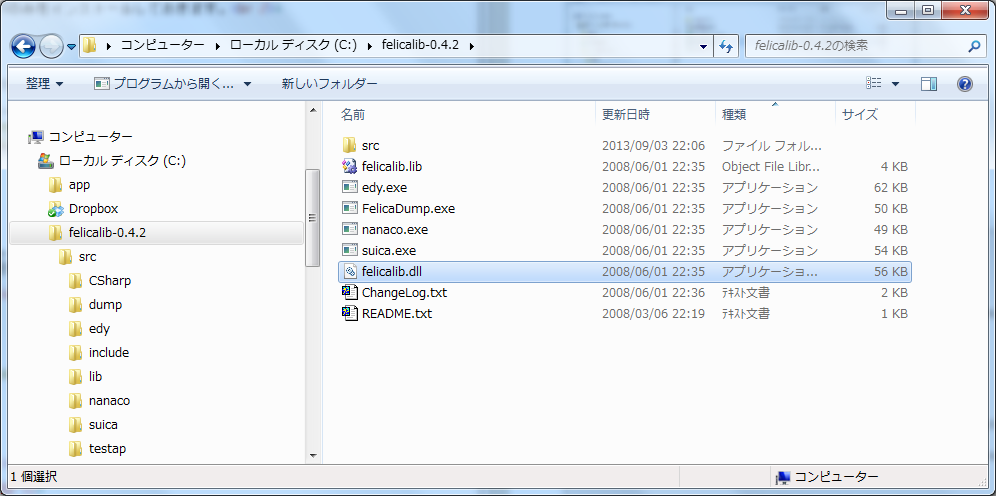Click the 新しいフォルダー button
Viewport: 996px width, 496px height.
coord(329,84)
